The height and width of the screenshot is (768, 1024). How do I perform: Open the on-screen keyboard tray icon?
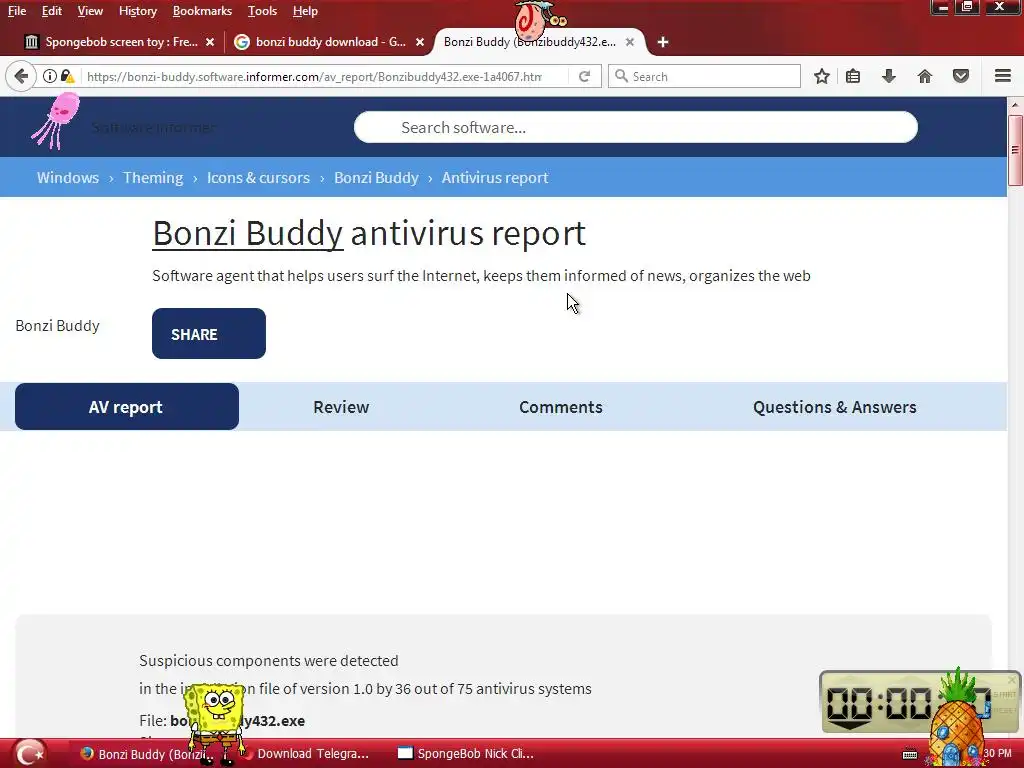(910, 754)
